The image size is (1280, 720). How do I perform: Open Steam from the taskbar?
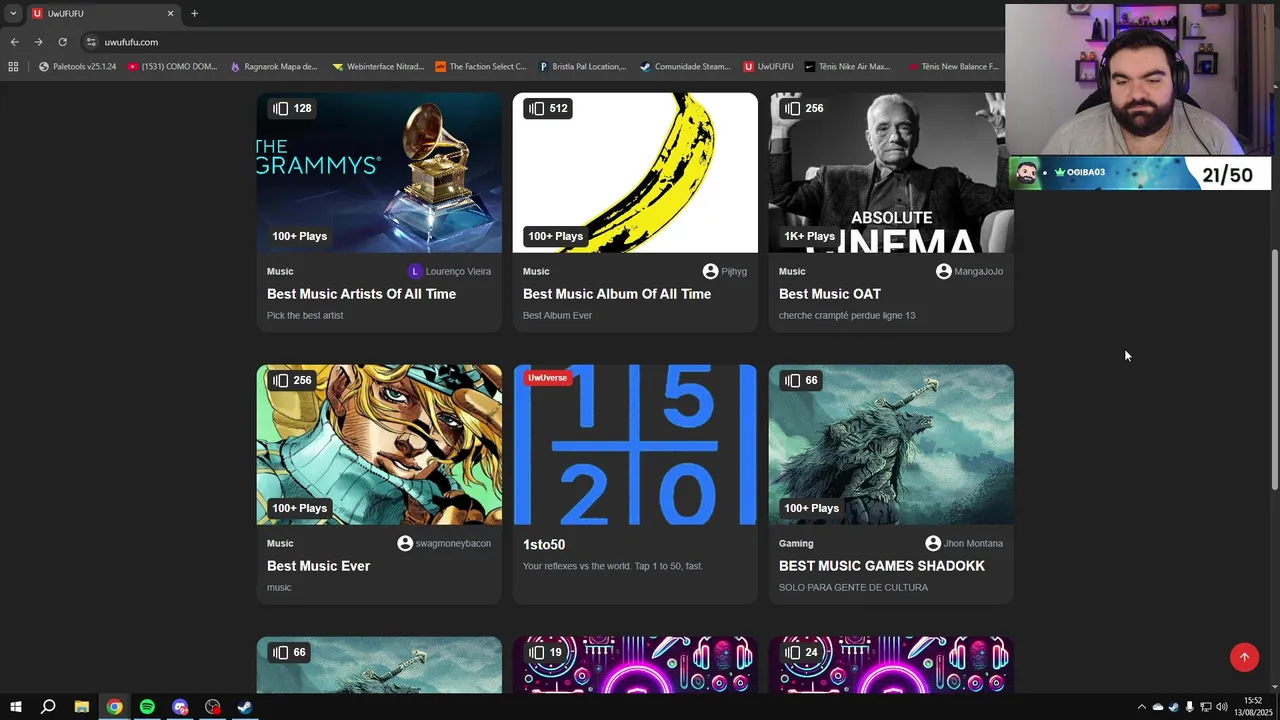pos(245,707)
